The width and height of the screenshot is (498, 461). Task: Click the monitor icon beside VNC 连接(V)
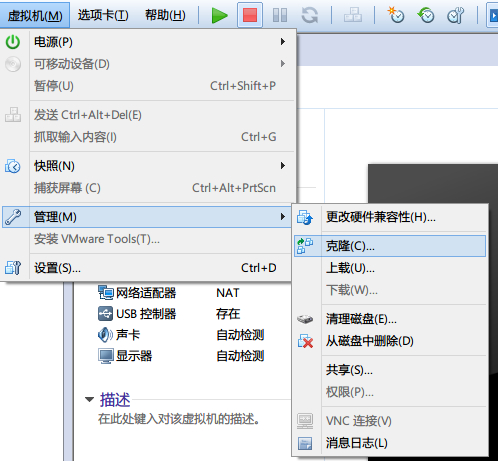pyautogui.click(x=305, y=421)
